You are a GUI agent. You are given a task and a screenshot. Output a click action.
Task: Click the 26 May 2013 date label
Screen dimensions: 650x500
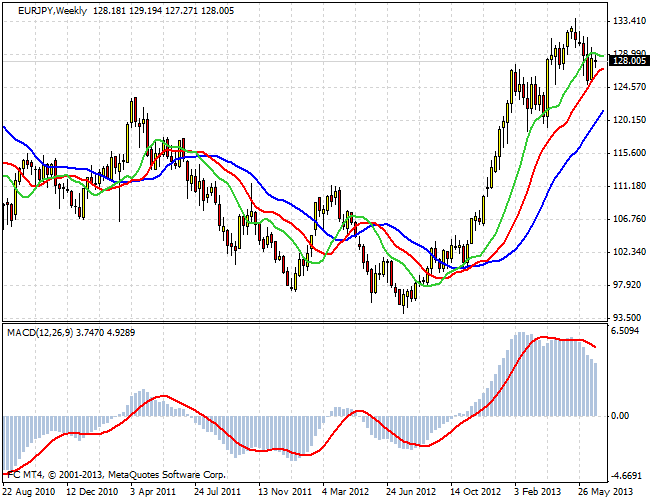(605, 492)
